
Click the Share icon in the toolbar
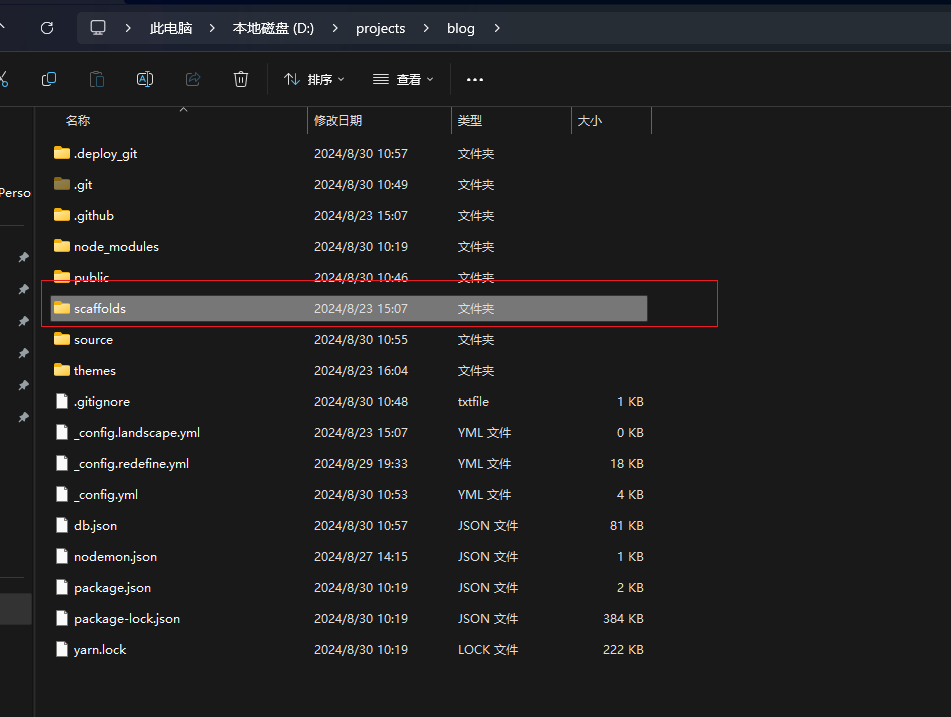pyautogui.click(x=193, y=79)
